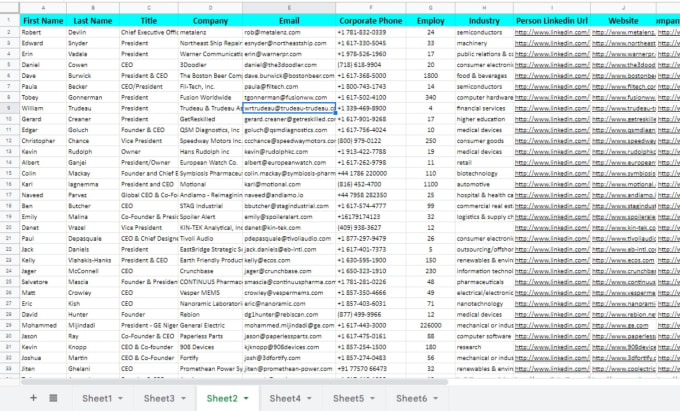Image resolution: width=680 pixels, height=411 pixels.
Task: Click the First Name header cell
Action: (43, 20)
